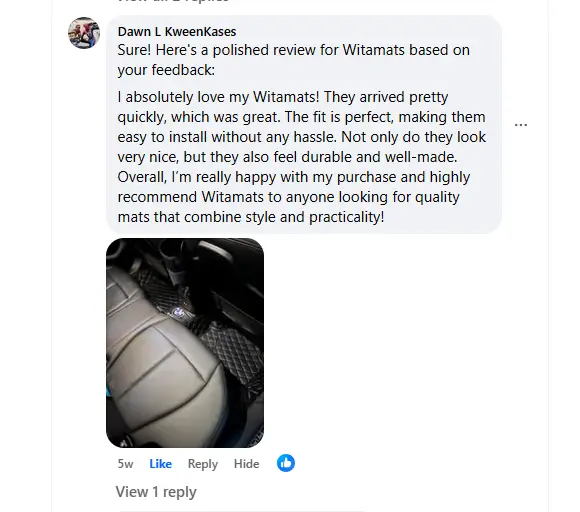Open commenter name Dawn L KweenKases

pyautogui.click(x=177, y=32)
